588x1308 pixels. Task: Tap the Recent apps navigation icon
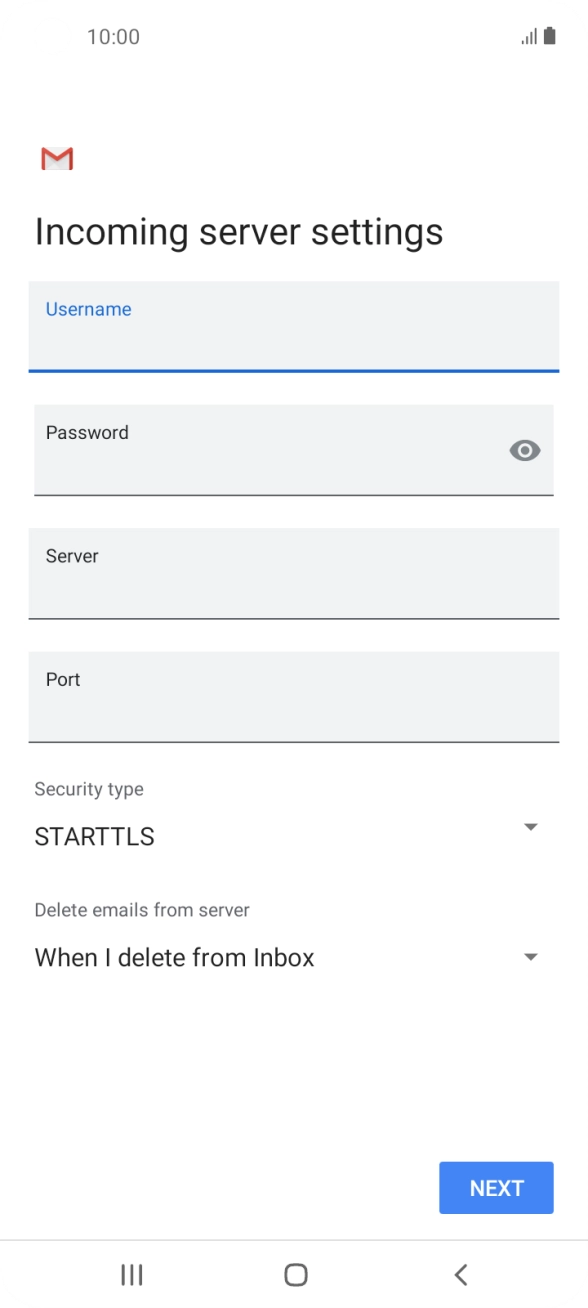[x=131, y=1274]
